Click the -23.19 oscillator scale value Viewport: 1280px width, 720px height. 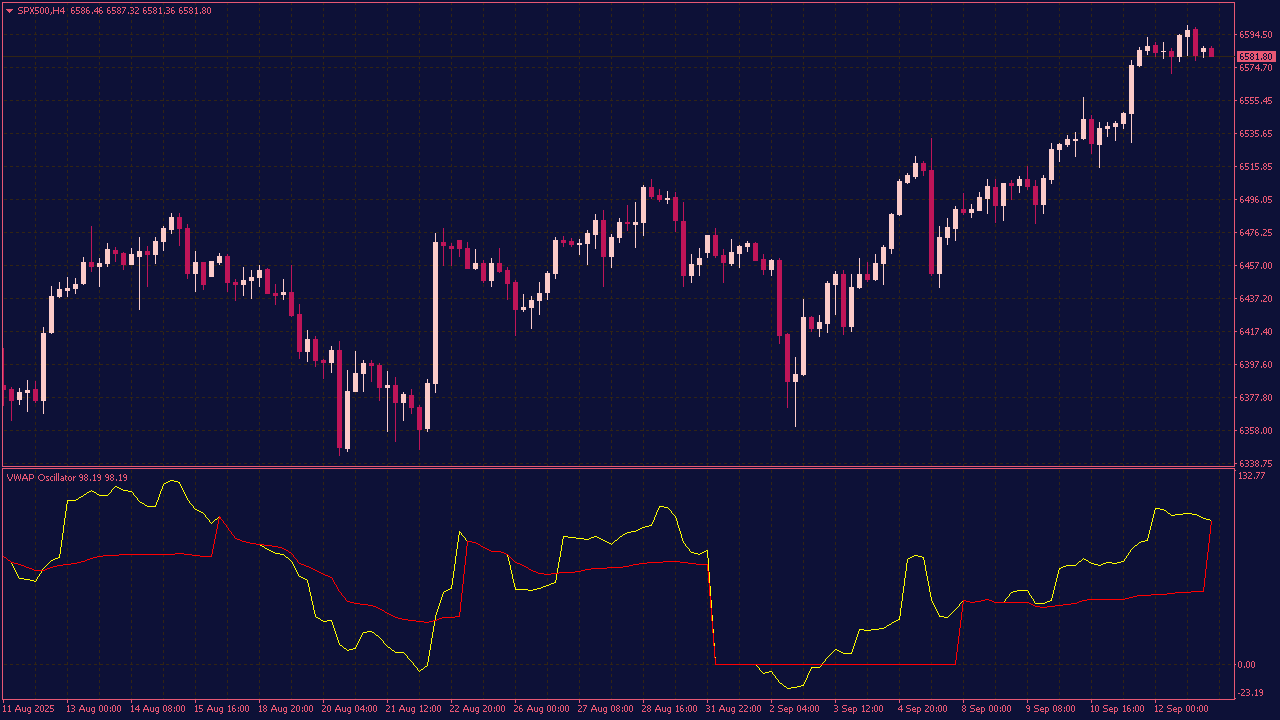click(x=1251, y=693)
